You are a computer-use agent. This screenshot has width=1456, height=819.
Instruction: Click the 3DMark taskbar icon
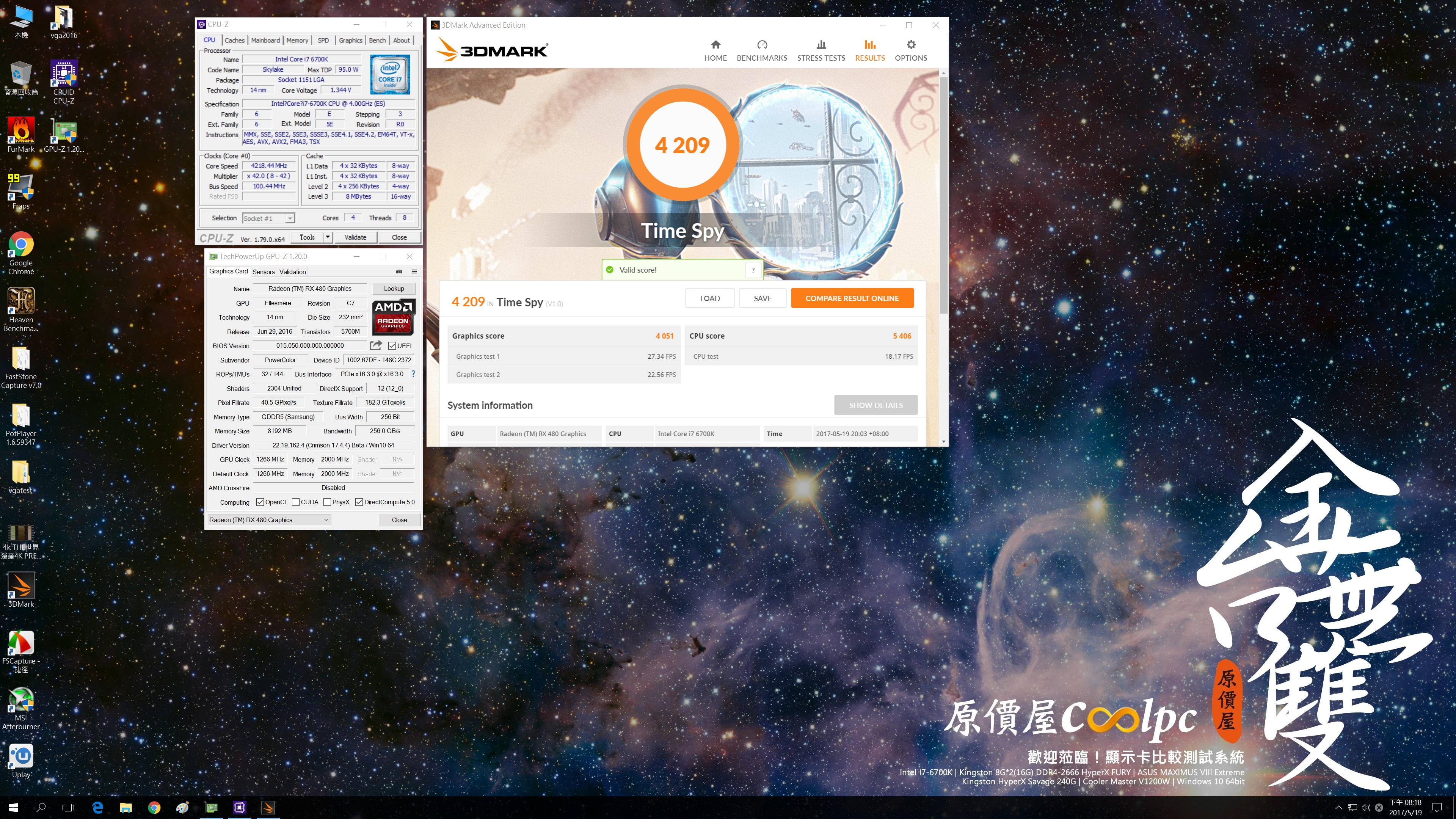268,808
